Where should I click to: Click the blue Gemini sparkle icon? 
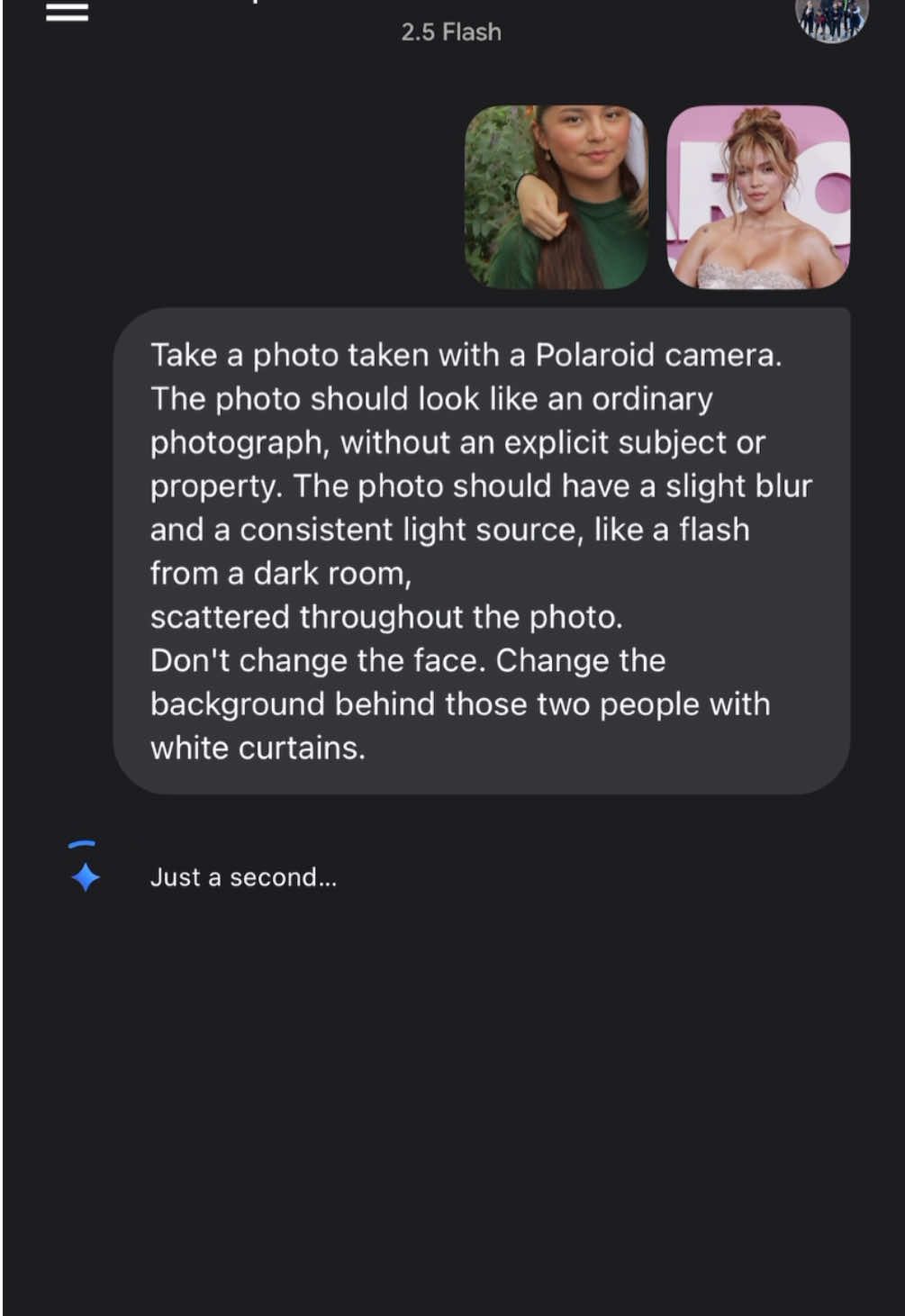click(86, 877)
